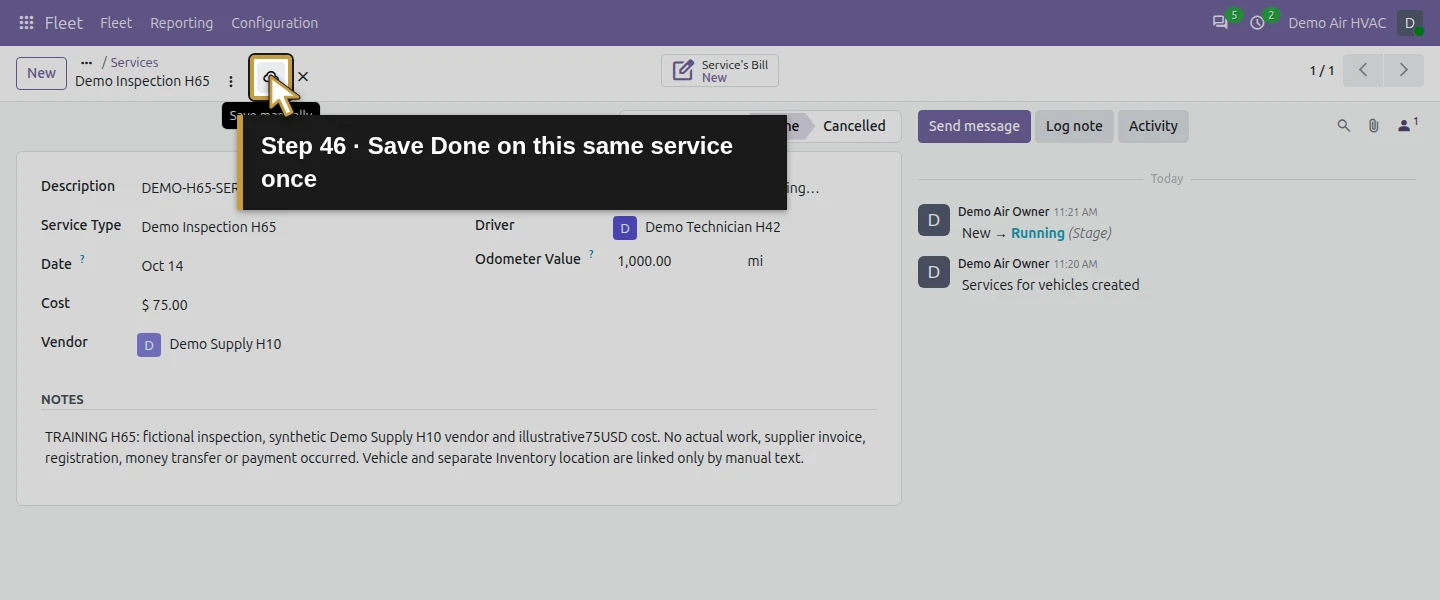This screenshot has width=1440, height=600.
Task: Click the Demo Supply H10 vendor avatar
Action: (149, 345)
